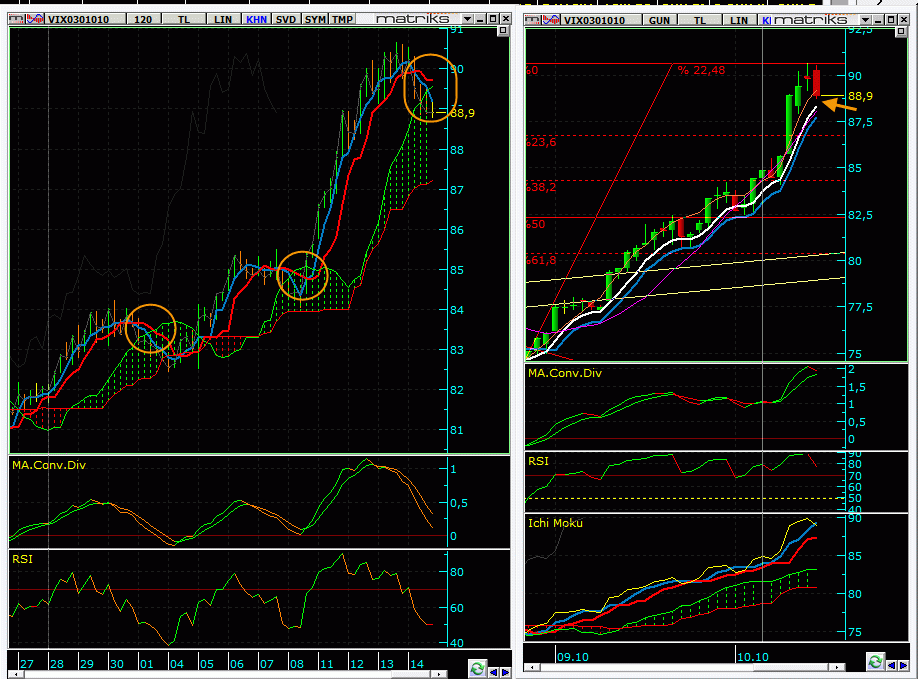Open the GUN period selector in right chart
Screen dimensions: 918x679
tap(660, 19)
